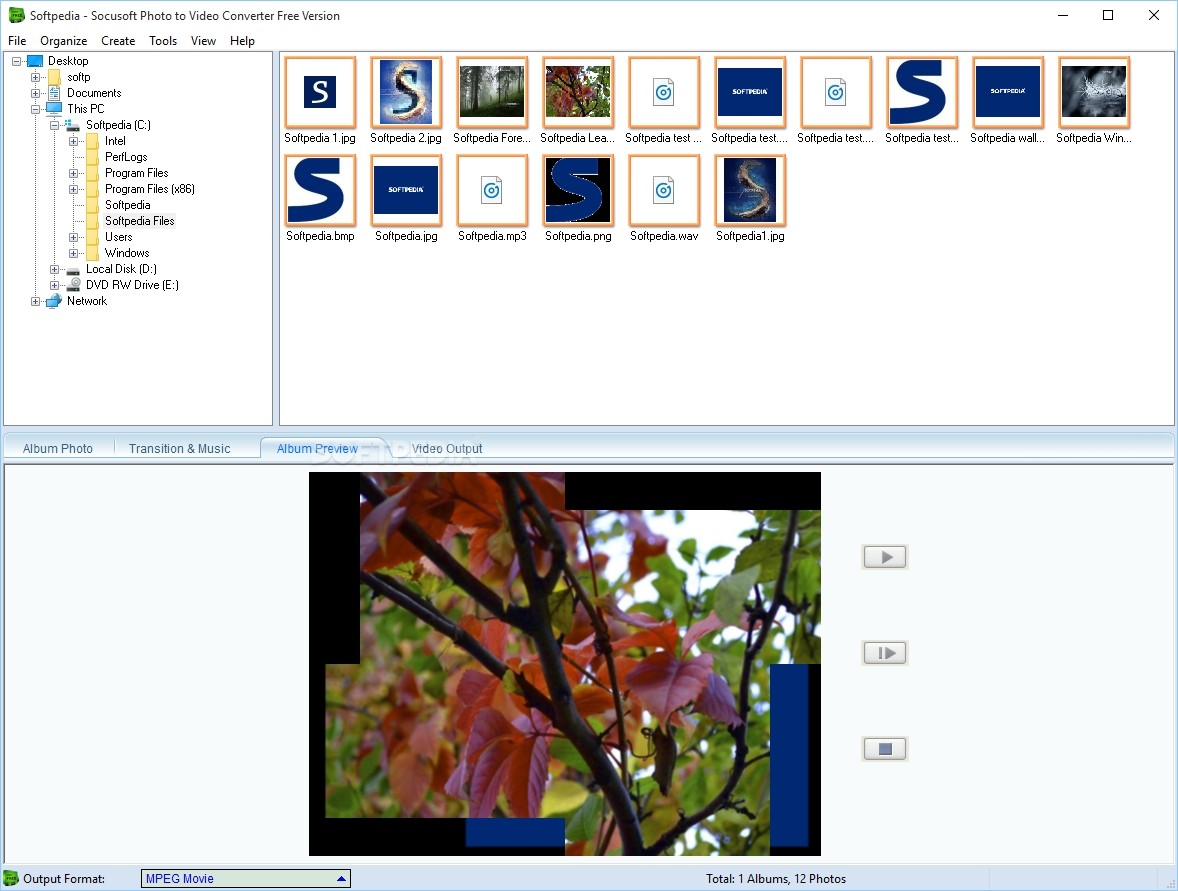Switch to the Album Photo tab
The height and width of the screenshot is (891, 1178).
coord(58,449)
